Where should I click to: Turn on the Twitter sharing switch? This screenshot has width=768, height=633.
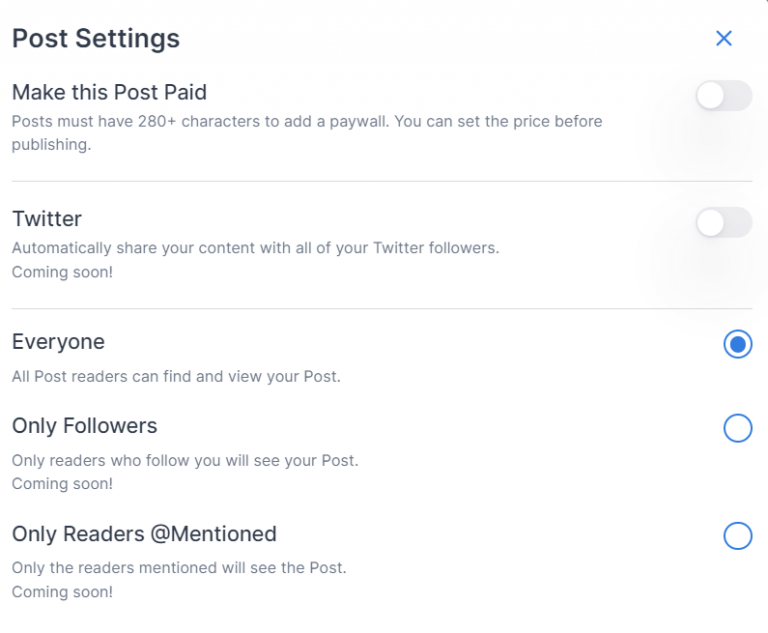click(723, 222)
